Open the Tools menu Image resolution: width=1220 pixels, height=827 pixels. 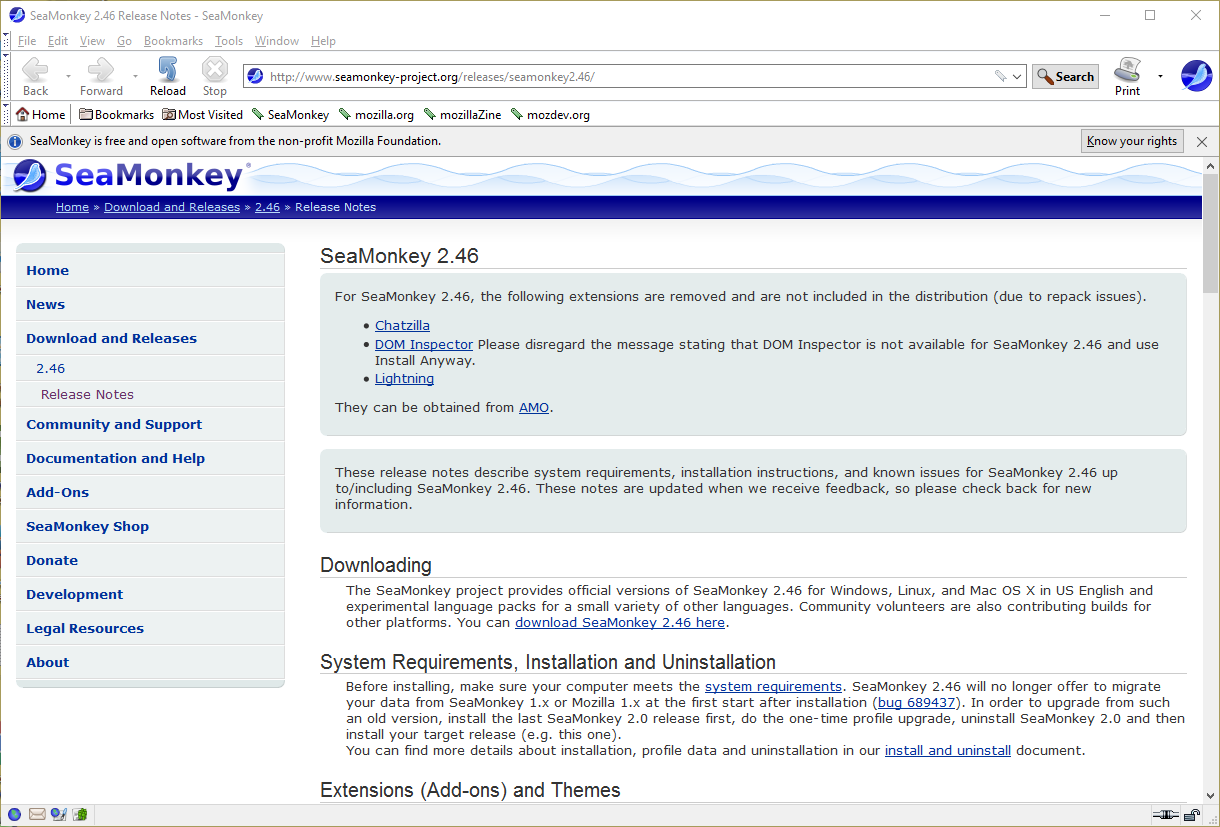coord(229,41)
